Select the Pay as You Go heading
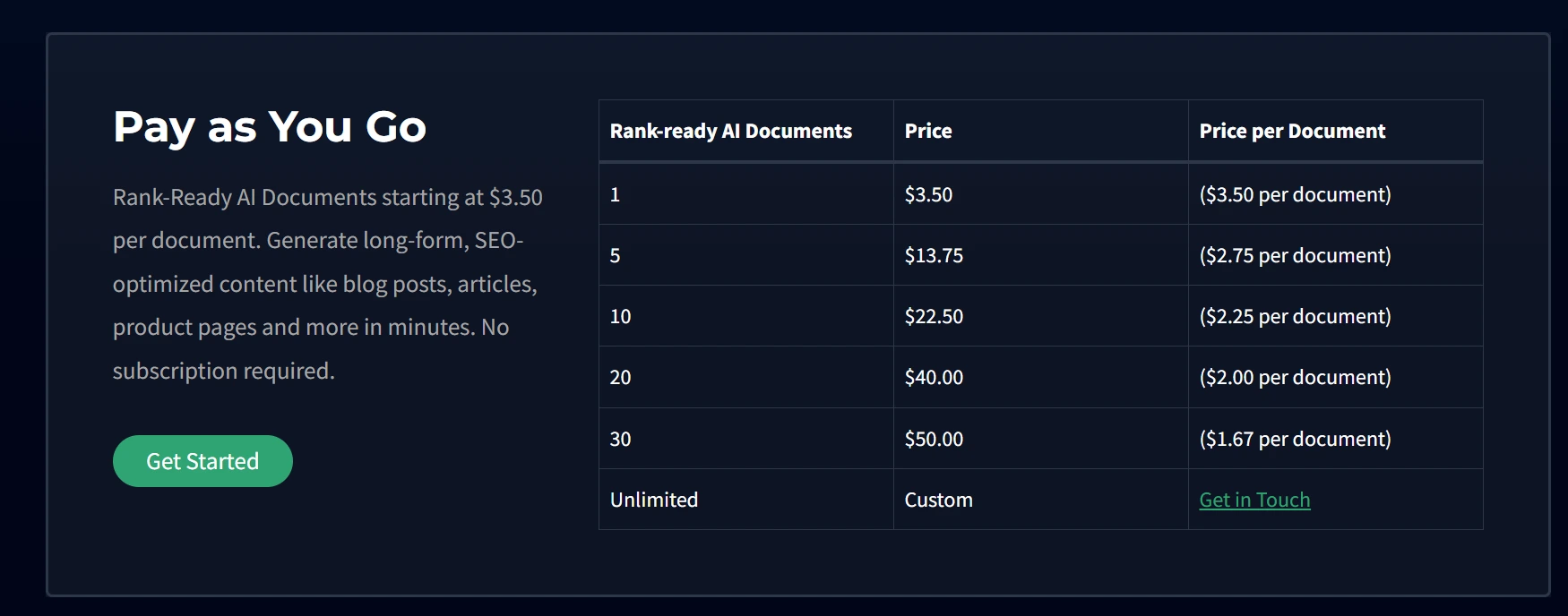This screenshot has width=1568, height=616. (270, 127)
